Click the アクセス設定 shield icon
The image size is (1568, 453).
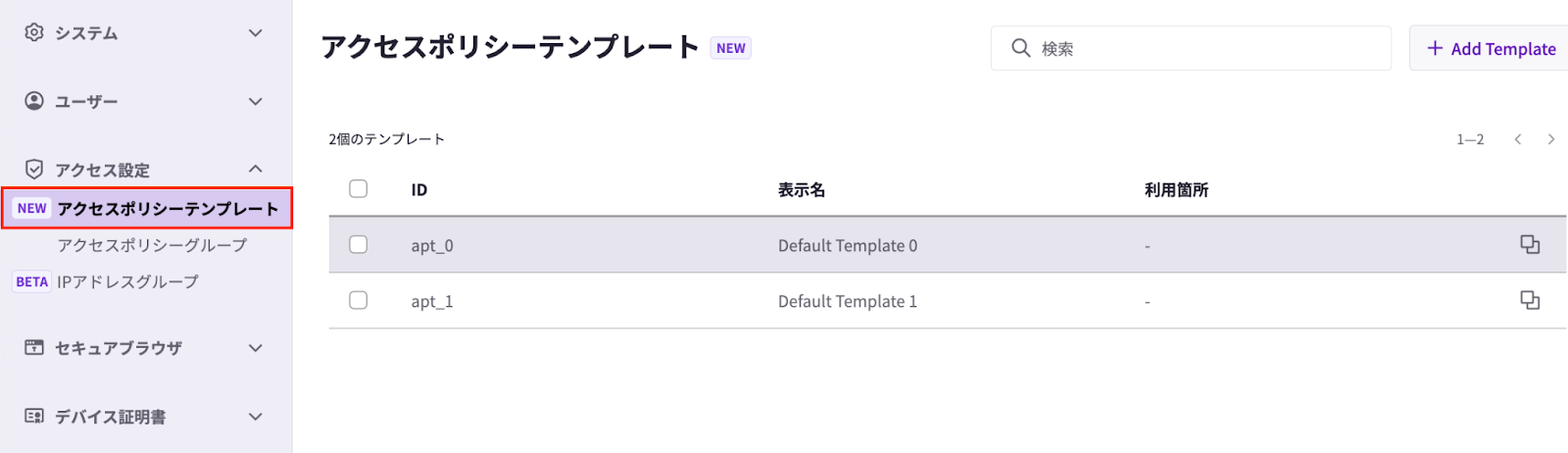(34, 170)
